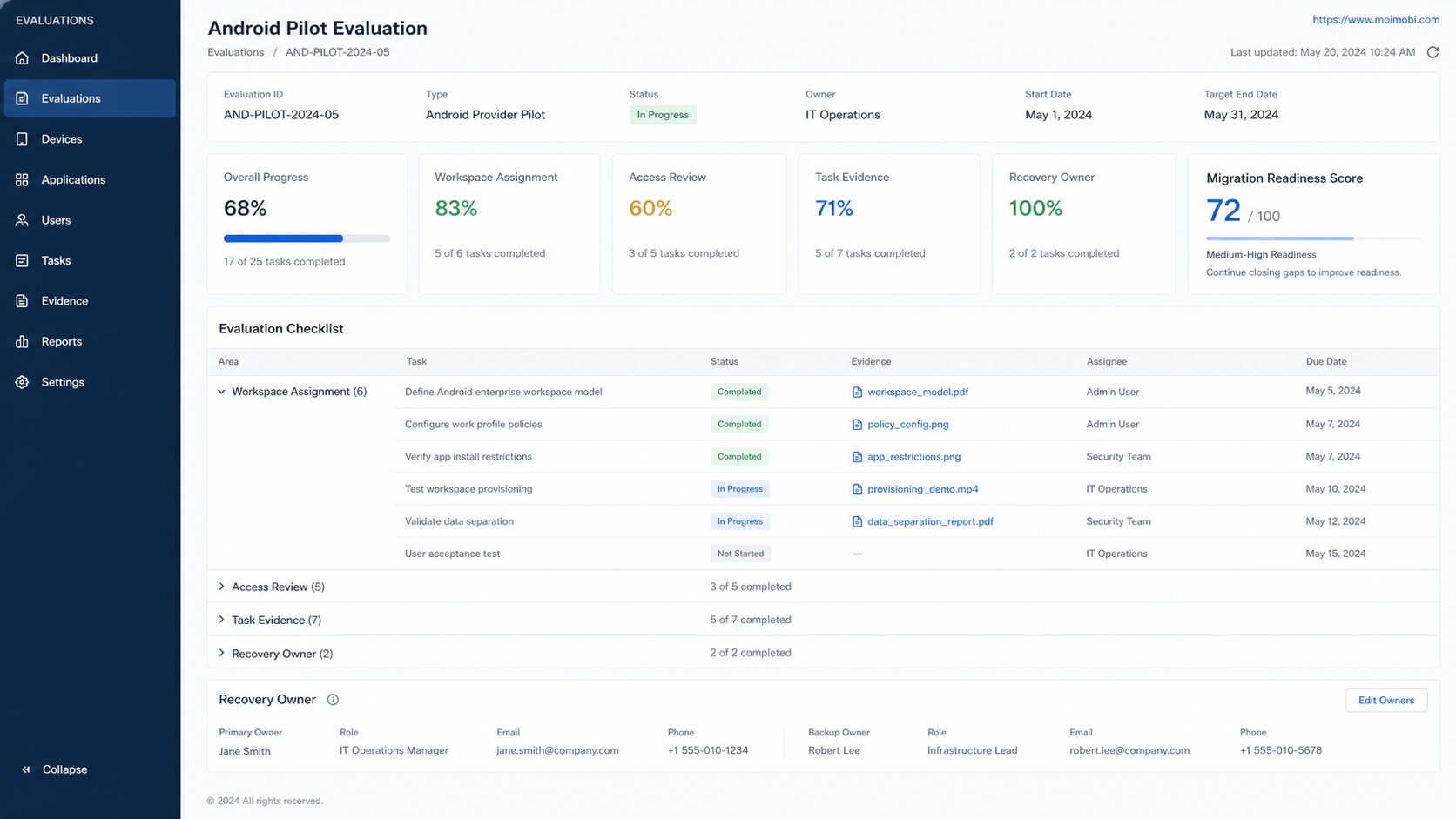Click the Dashboard home icon in sidebar
1456x819 pixels.
click(23, 58)
